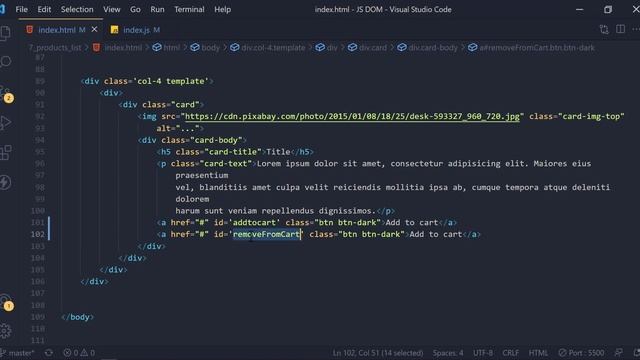Screen dimensions: 640x360
Task: Click 'Add to cart' text on line 101
Action: [411, 222]
